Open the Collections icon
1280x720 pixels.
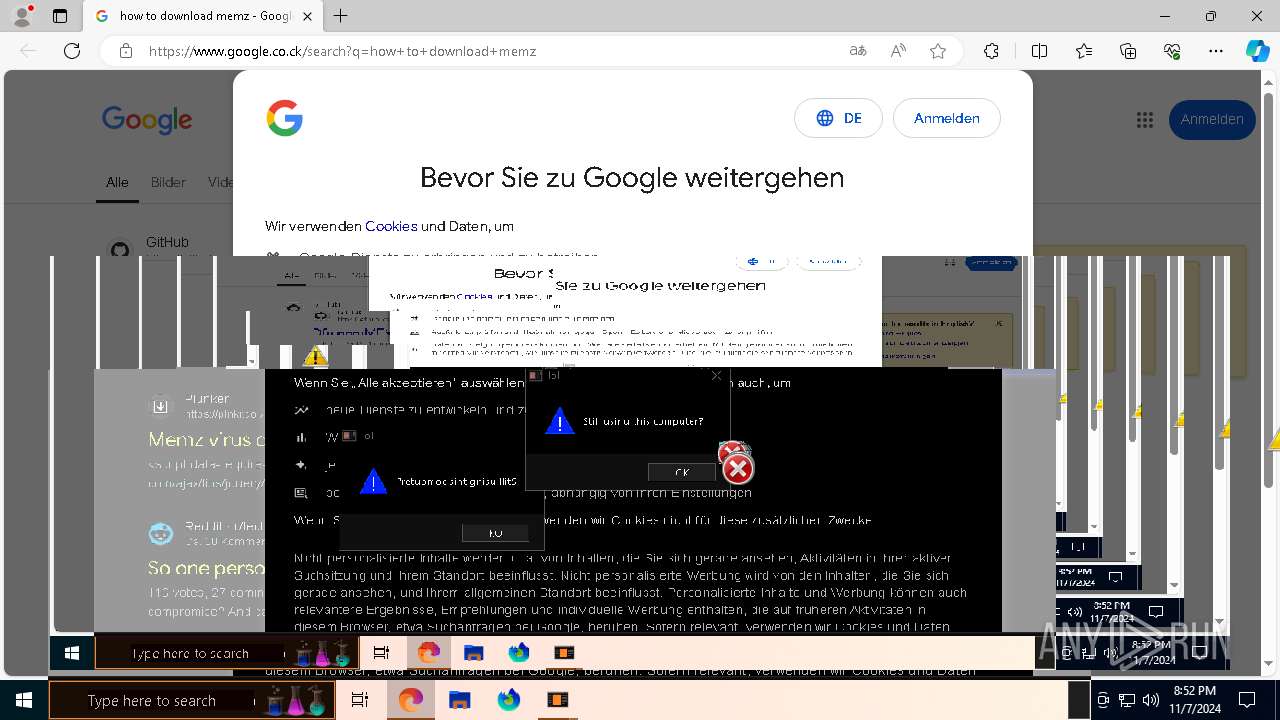pos(1128,51)
